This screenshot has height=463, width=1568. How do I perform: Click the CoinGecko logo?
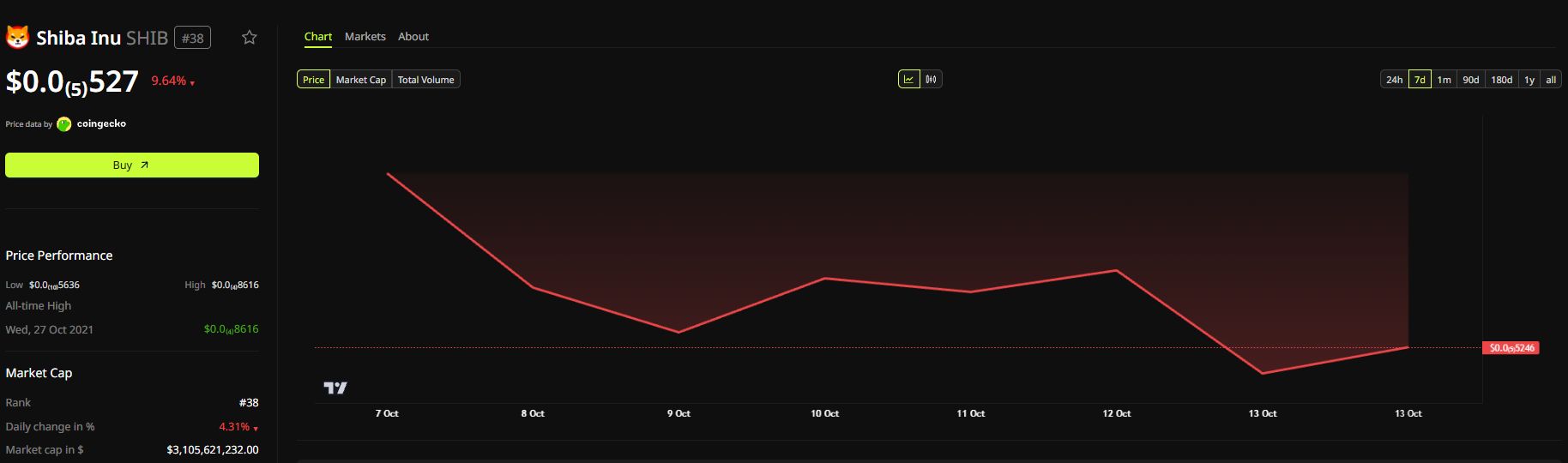coord(64,124)
